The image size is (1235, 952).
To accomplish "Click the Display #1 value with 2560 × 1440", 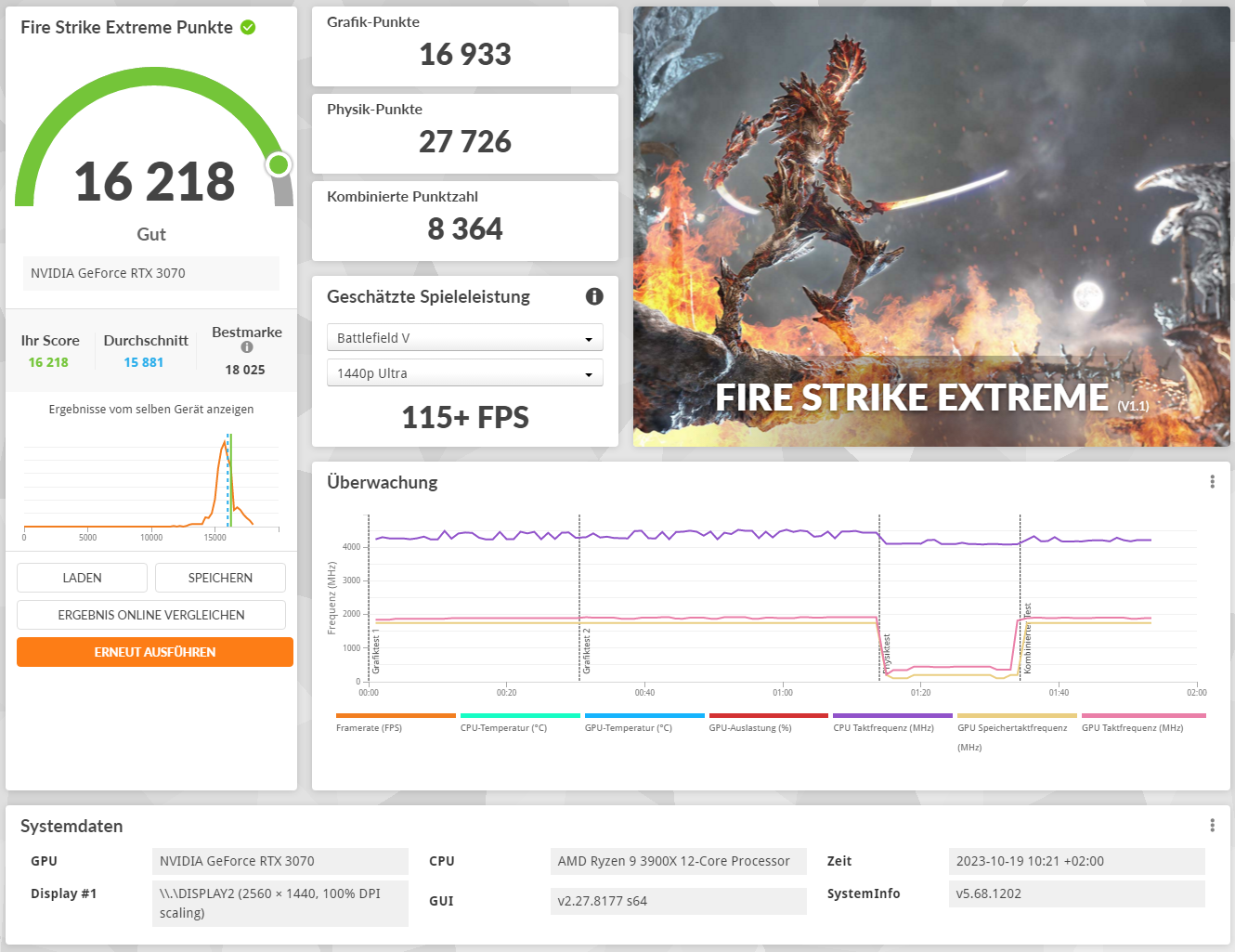I will click(x=280, y=903).
